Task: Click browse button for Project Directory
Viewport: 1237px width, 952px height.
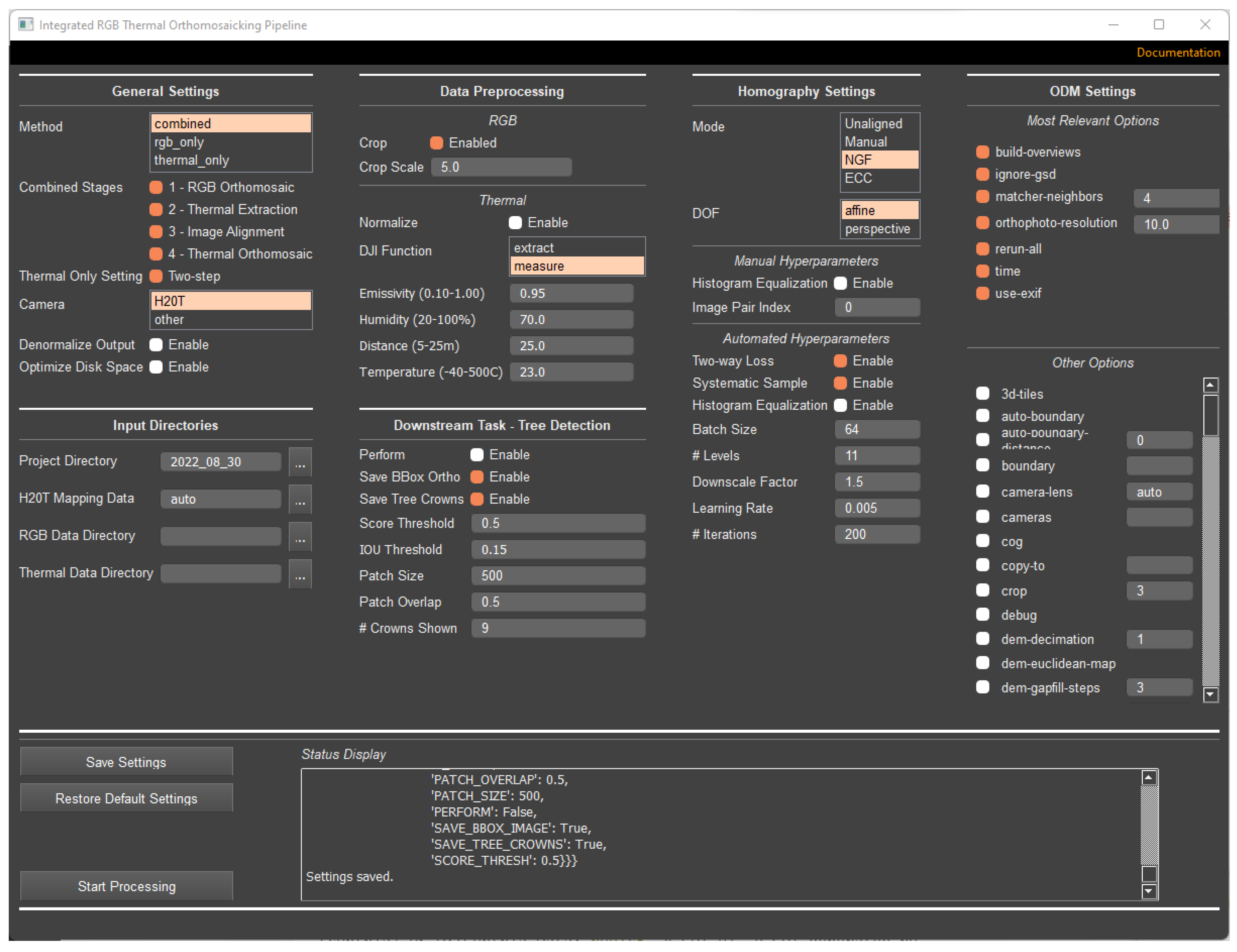Action: click(x=300, y=462)
